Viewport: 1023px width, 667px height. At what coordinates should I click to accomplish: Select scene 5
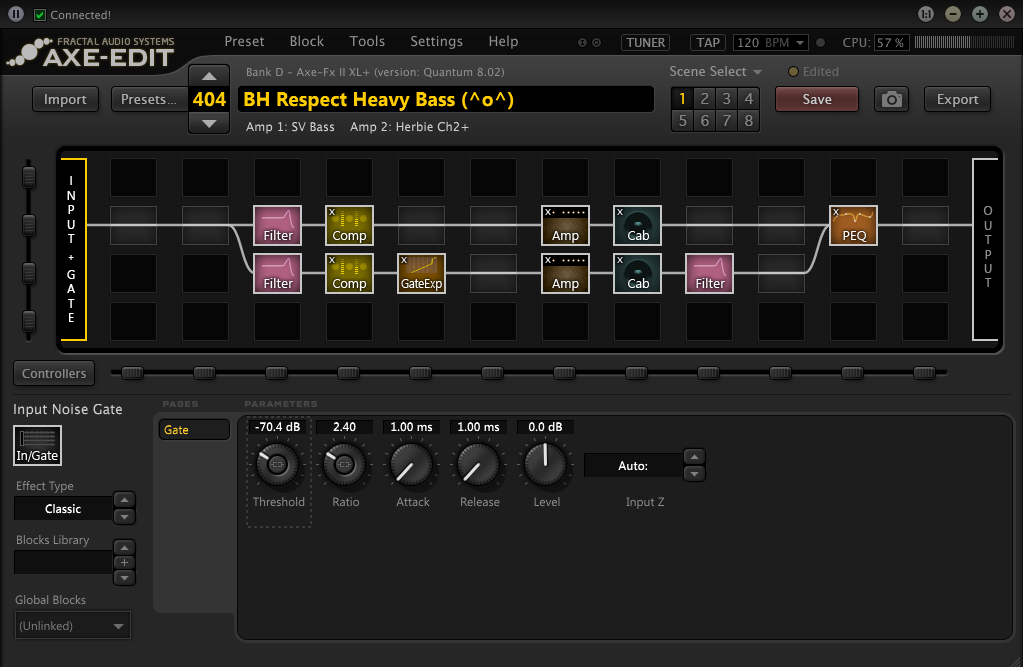click(x=682, y=121)
